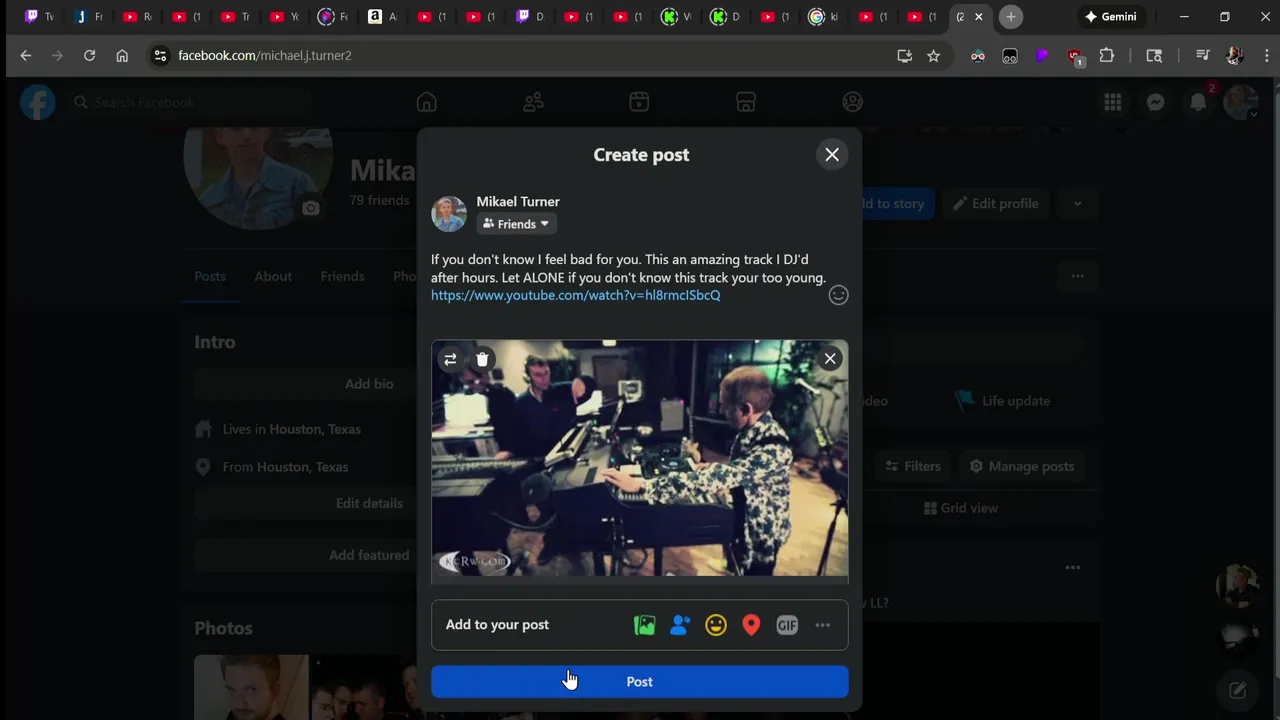Click Mikael Turner avatar in dialog
The width and height of the screenshot is (1280, 720).
[449, 214]
